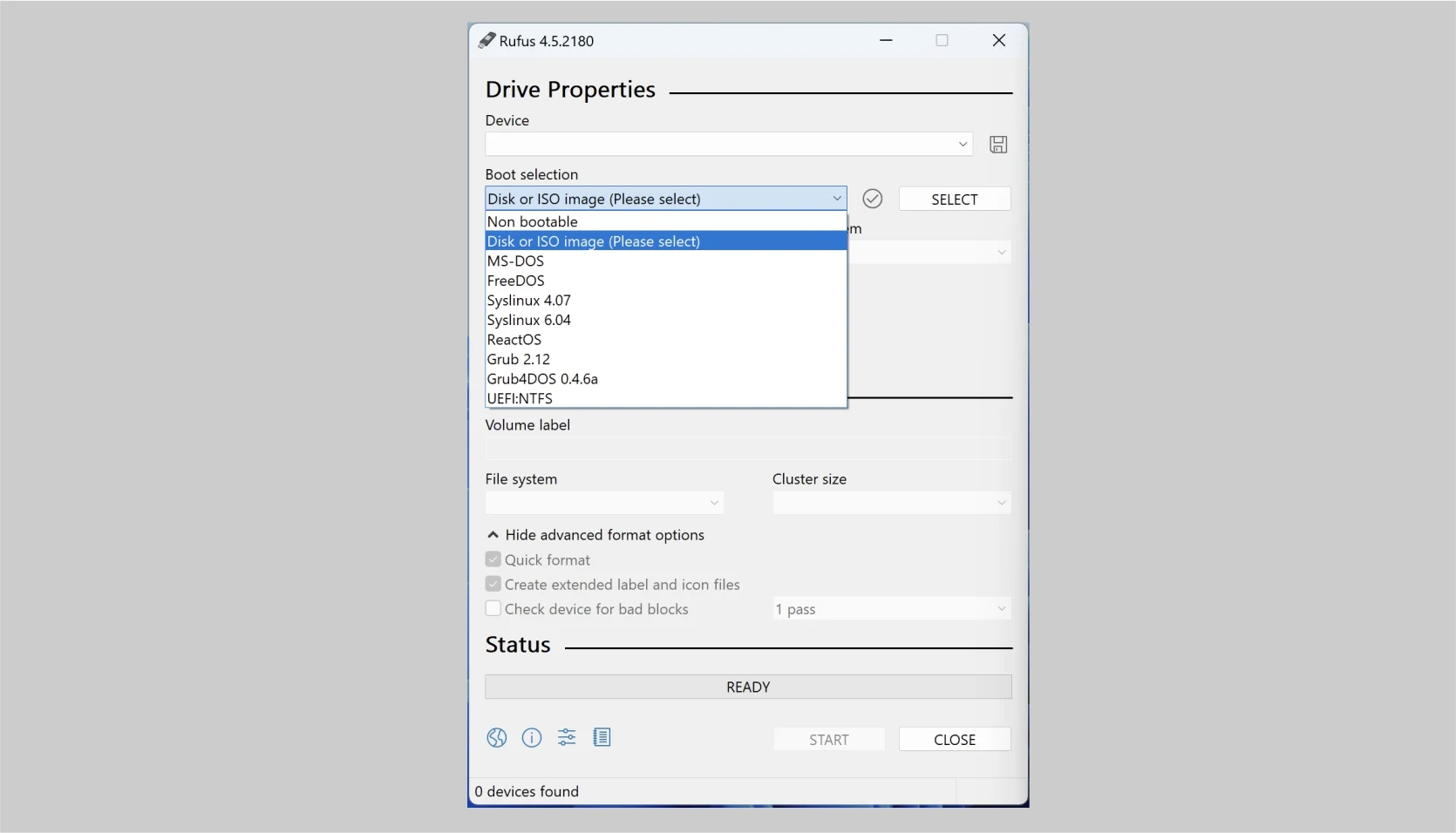This screenshot has height=833, width=1456.
Task: Collapse Hide advanced format options
Action: (595, 535)
